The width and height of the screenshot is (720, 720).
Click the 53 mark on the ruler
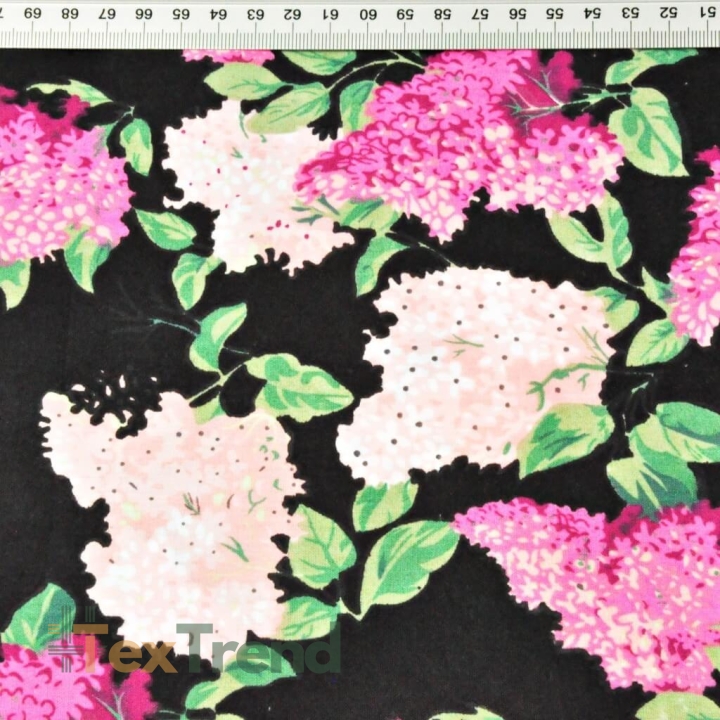[x=631, y=13]
